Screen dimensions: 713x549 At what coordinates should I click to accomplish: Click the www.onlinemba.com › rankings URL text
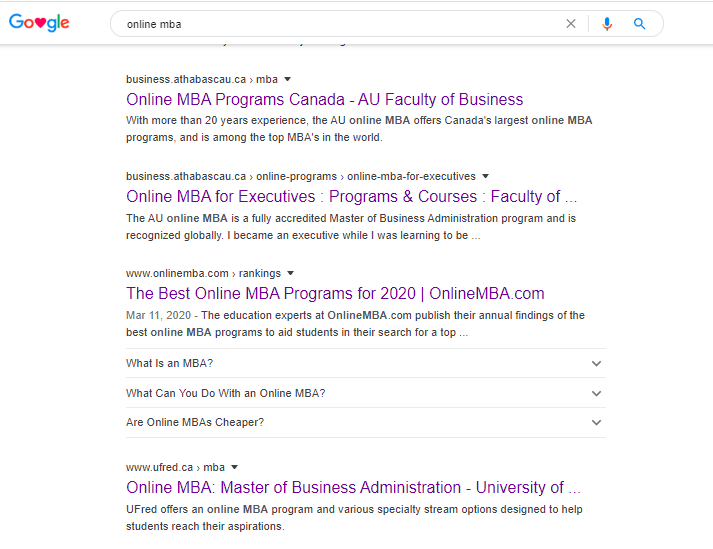[203, 273]
